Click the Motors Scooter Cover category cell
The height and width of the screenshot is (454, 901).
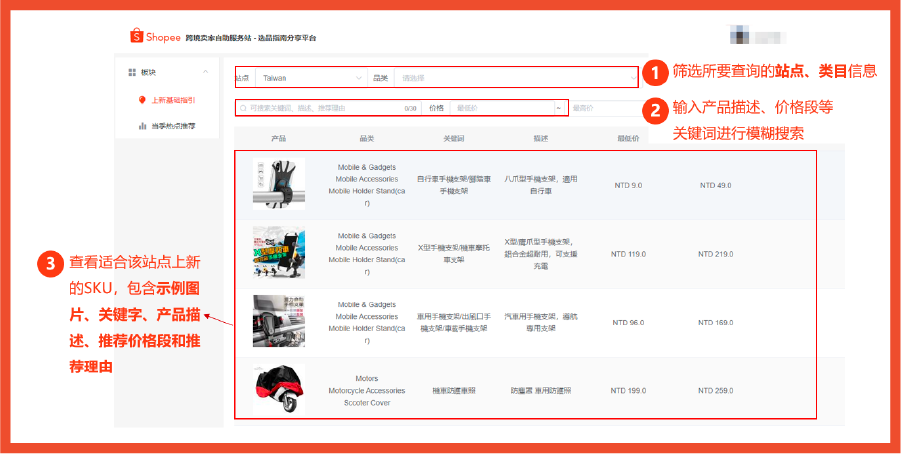(x=367, y=391)
